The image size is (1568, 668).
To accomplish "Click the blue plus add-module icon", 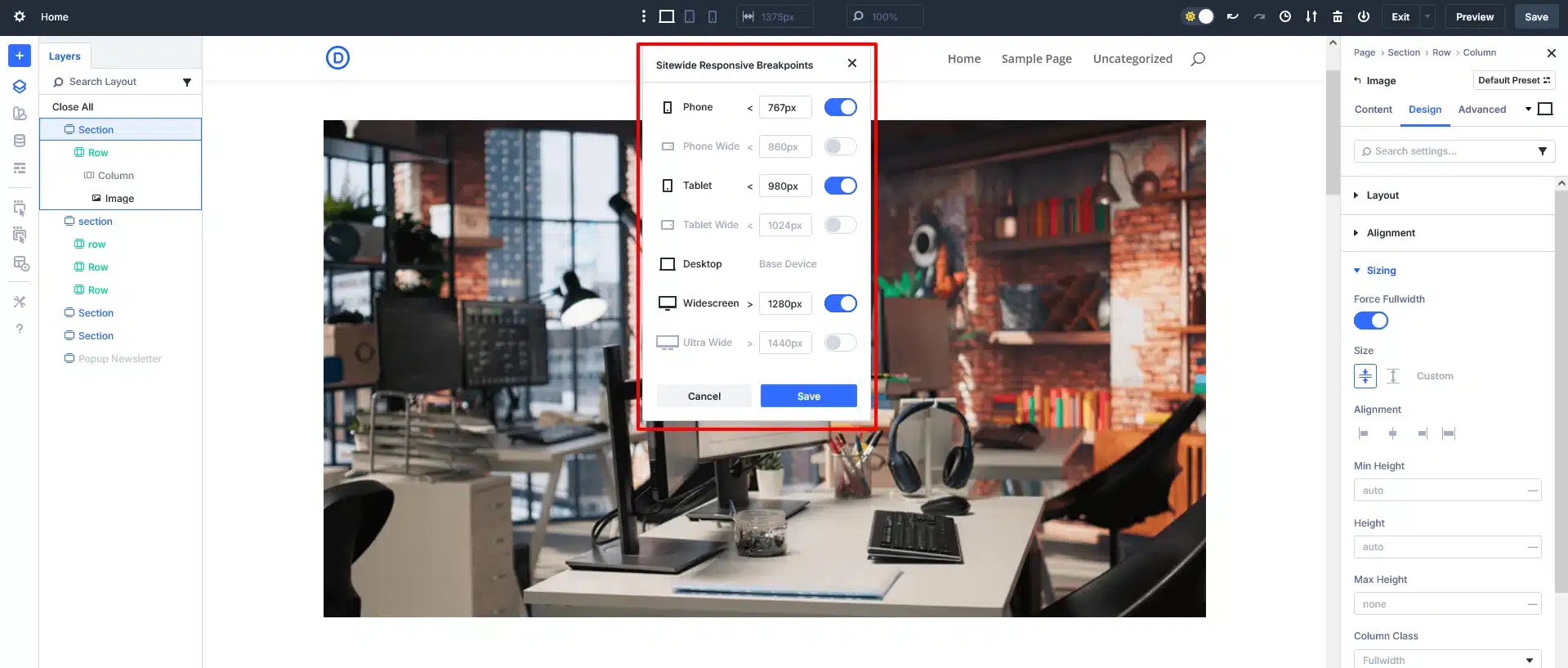I will (x=19, y=56).
